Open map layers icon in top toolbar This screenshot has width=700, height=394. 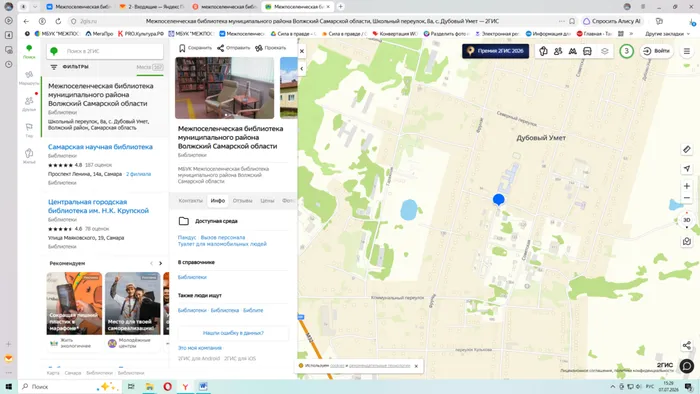tap(604, 51)
